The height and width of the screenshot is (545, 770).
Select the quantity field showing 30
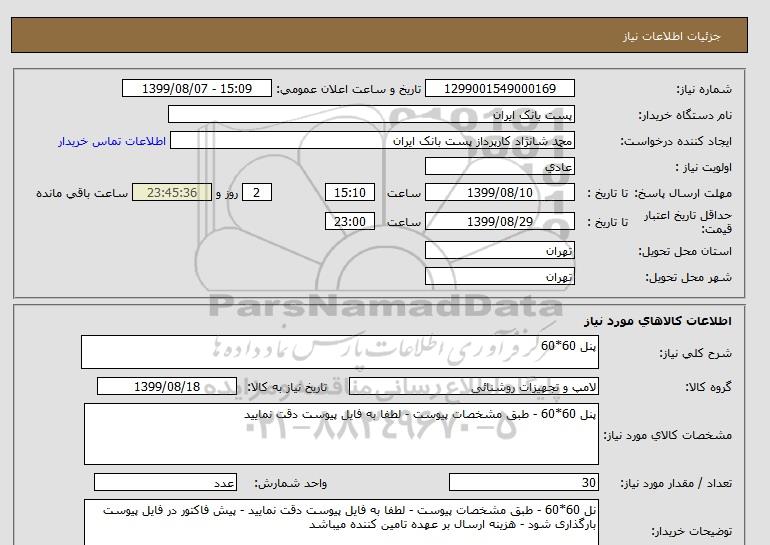tap(523, 482)
